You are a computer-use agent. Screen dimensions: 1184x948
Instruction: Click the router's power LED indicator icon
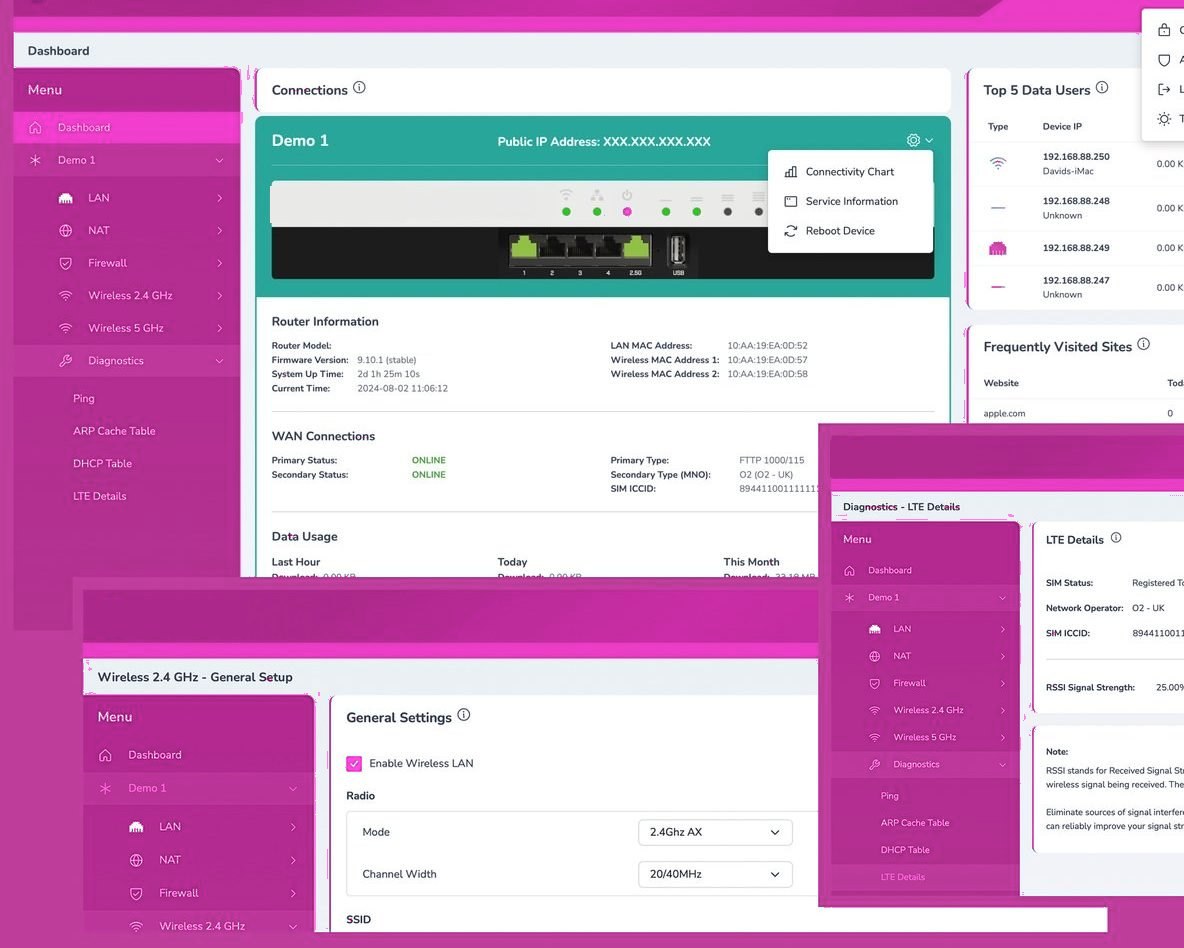(x=627, y=195)
